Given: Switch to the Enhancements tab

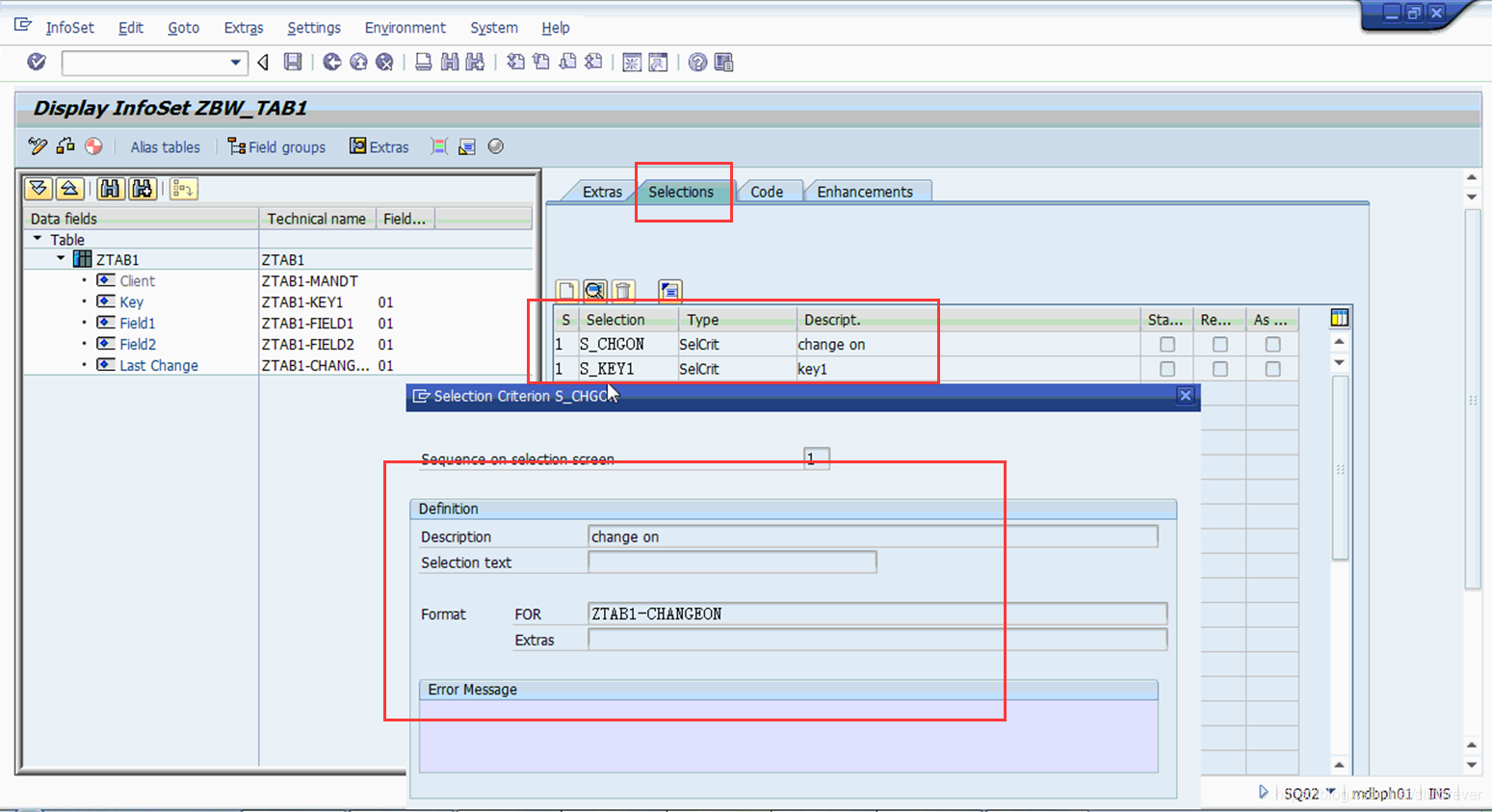Looking at the screenshot, I should coord(865,192).
